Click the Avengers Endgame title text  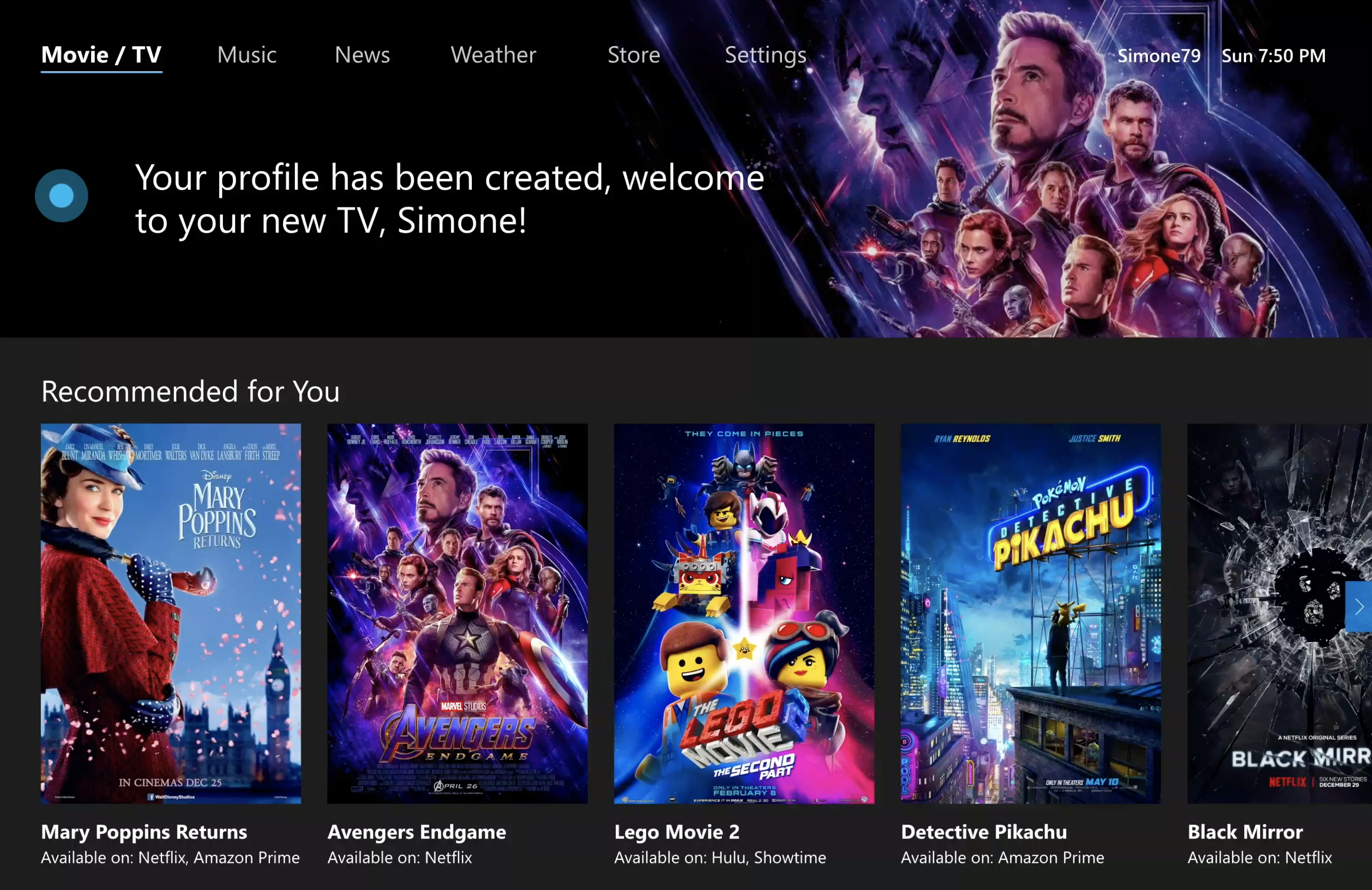[x=417, y=832]
